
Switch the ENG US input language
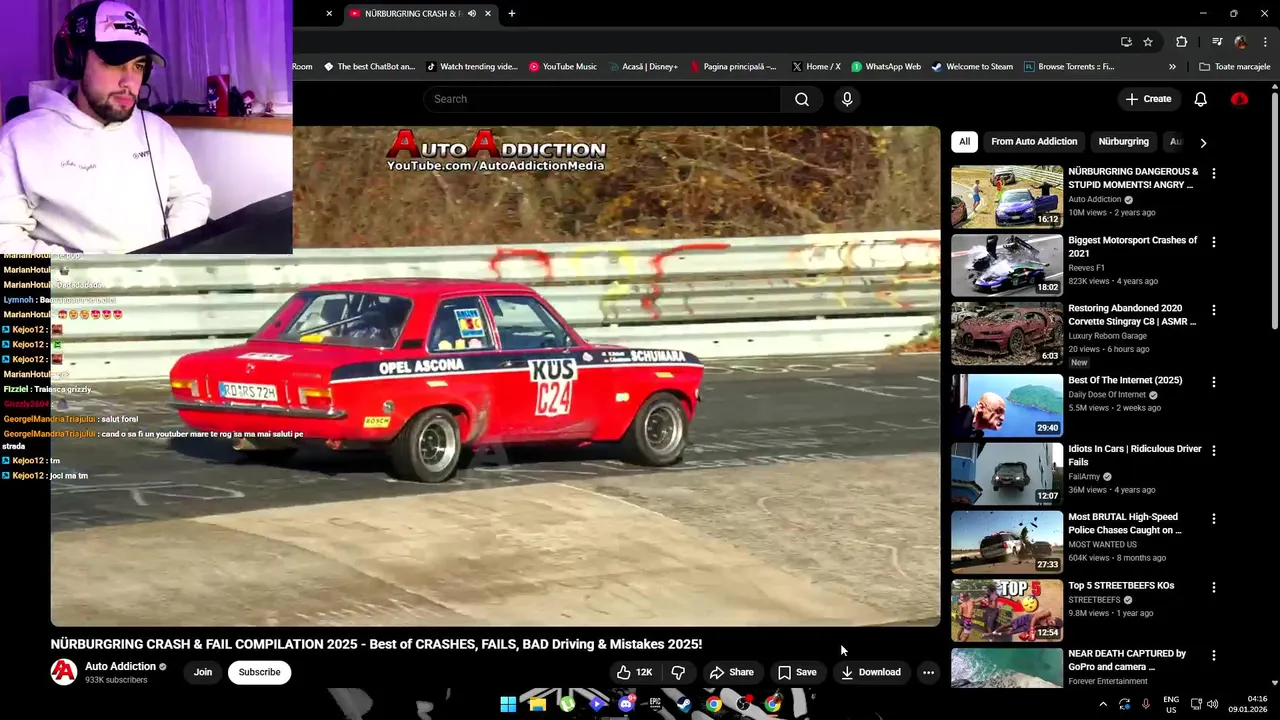(1171, 704)
